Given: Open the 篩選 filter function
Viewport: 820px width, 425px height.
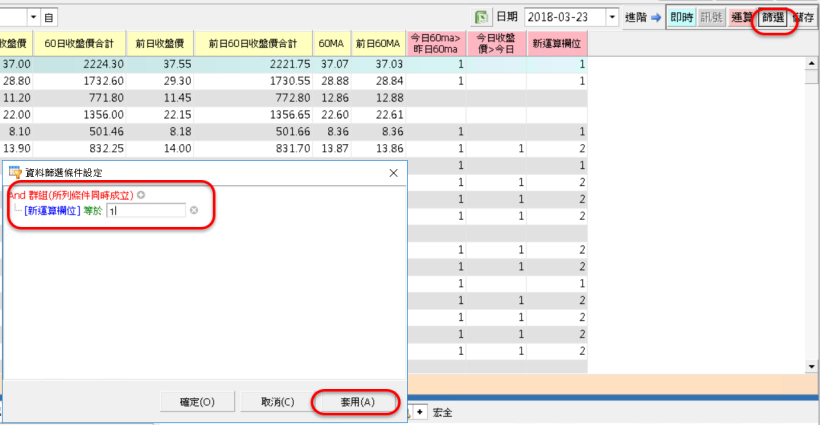Looking at the screenshot, I should [773, 18].
